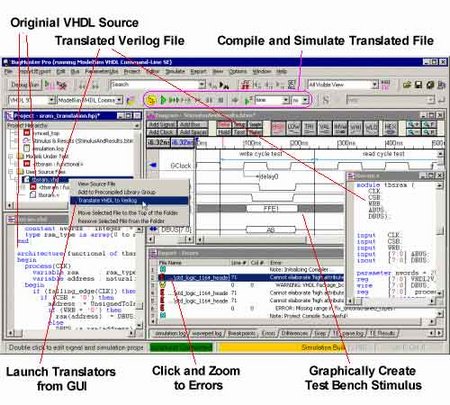Switch to the Breakpoints tab
Viewport: 450px width, 405px height.
[x=242, y=333]
